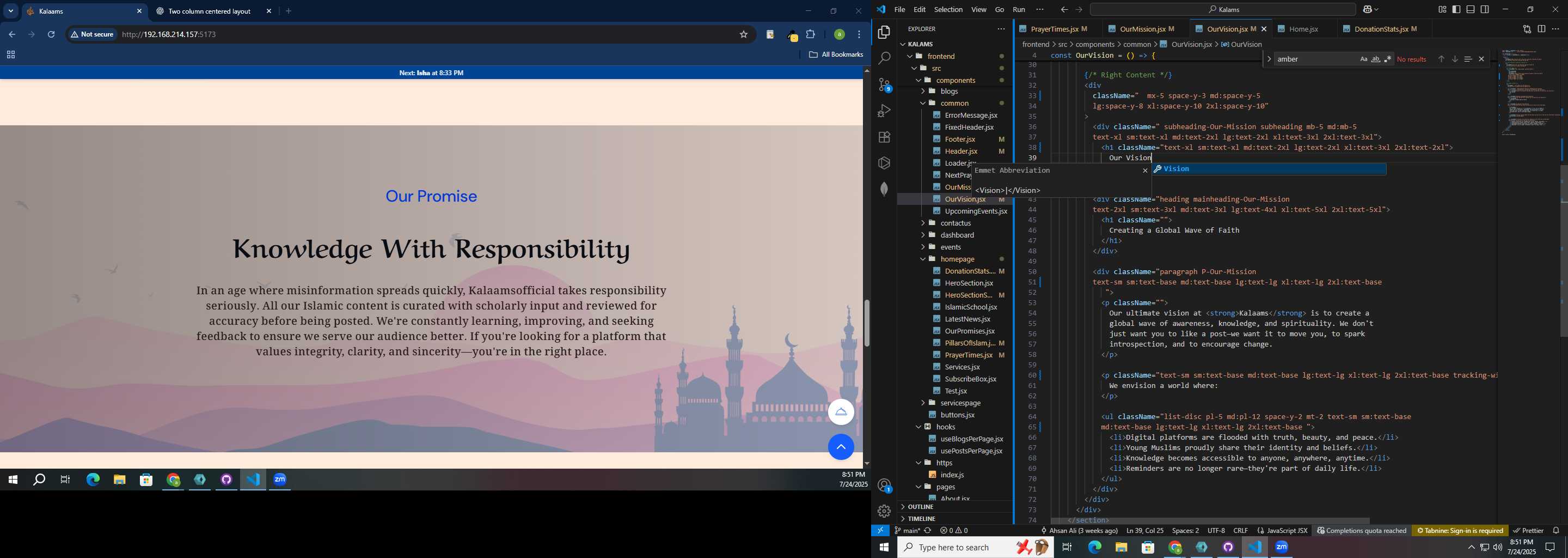The height and width of the screenshot is (558, 1568).
Task: Expand the servicespage folder
Action: tap(960, 403)
